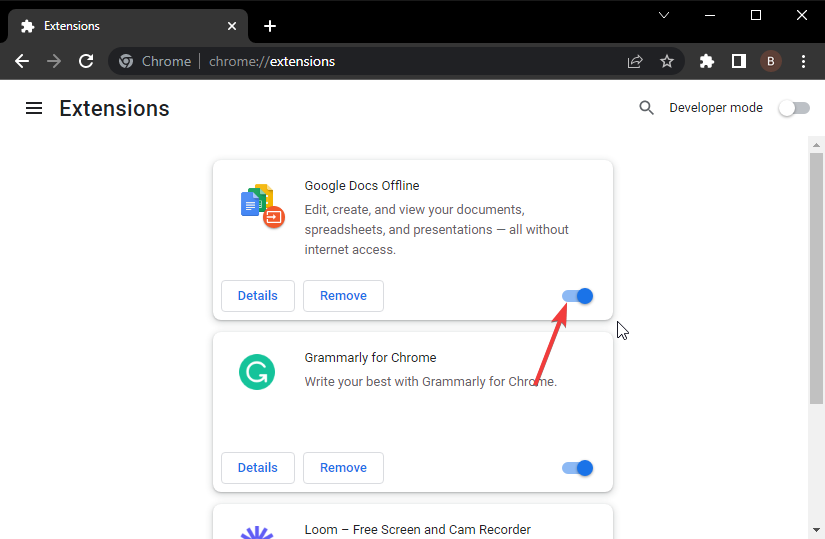The width and height of the screenshot is (825, 539).
Task: Click the Google Docs Offline title
Action: tap(362, 186)
